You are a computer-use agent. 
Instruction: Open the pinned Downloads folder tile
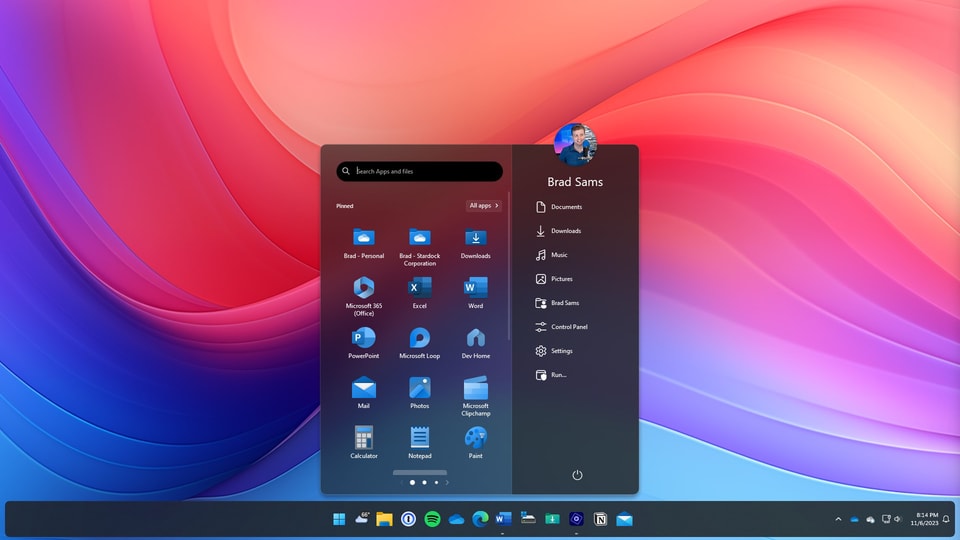[476, 244]
